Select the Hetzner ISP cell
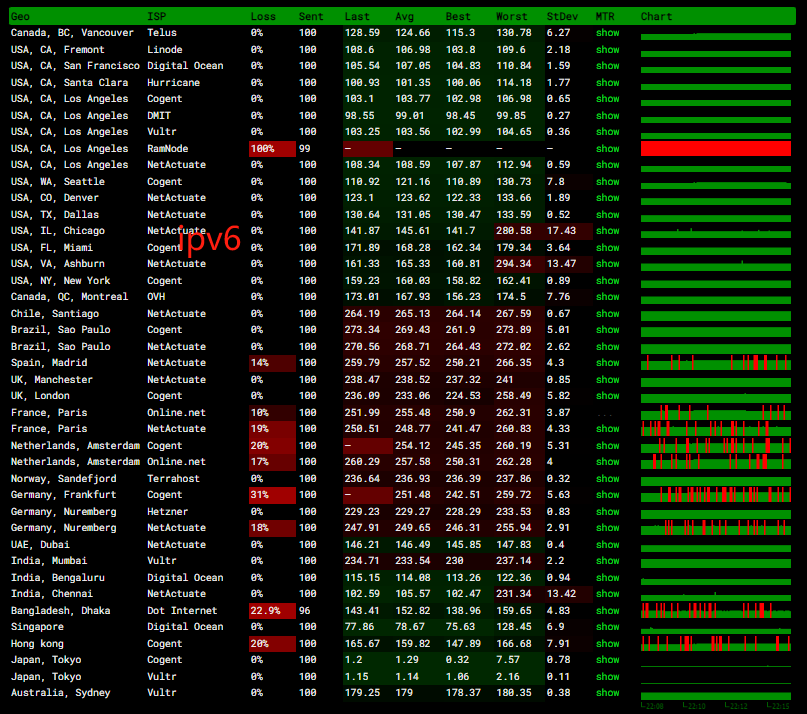Viewport: 807px width, 714px height. click(x=168, y=512)
